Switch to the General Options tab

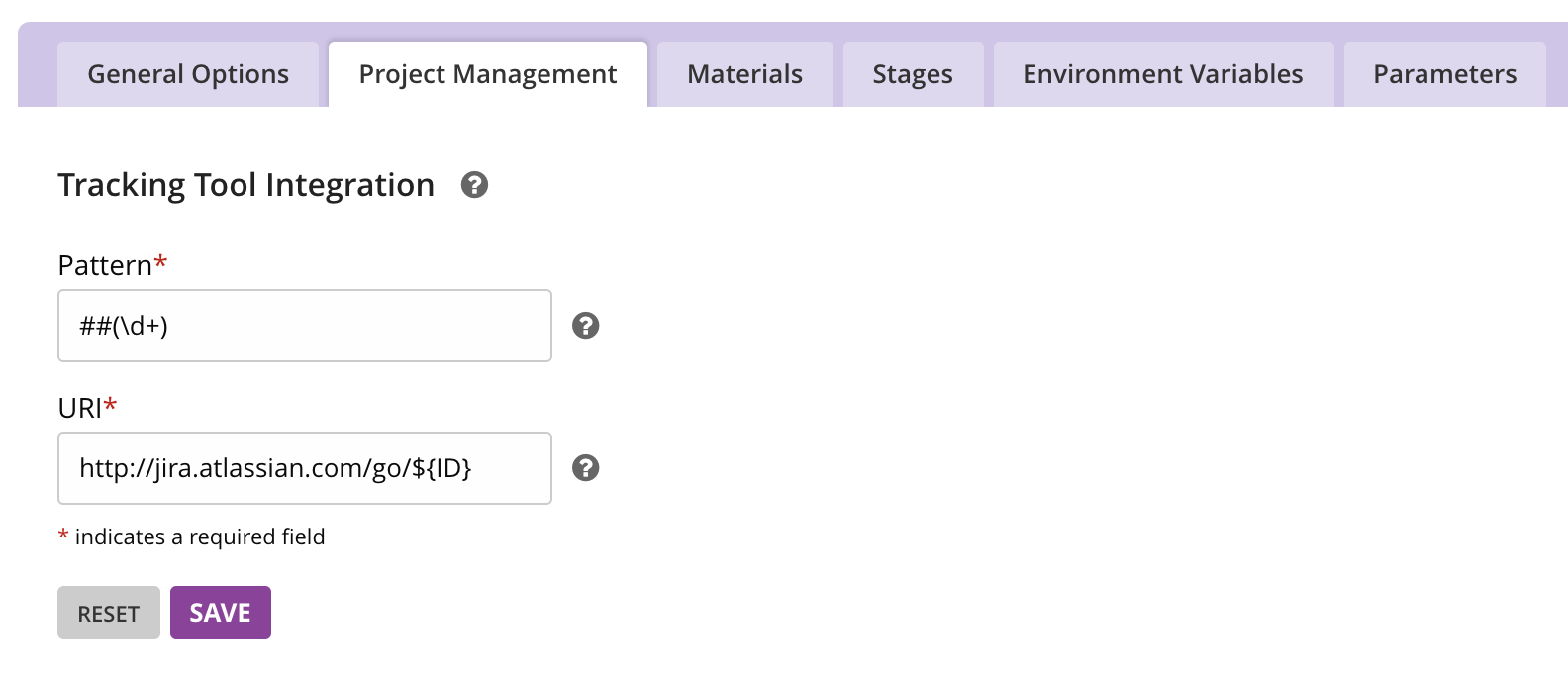188,74
